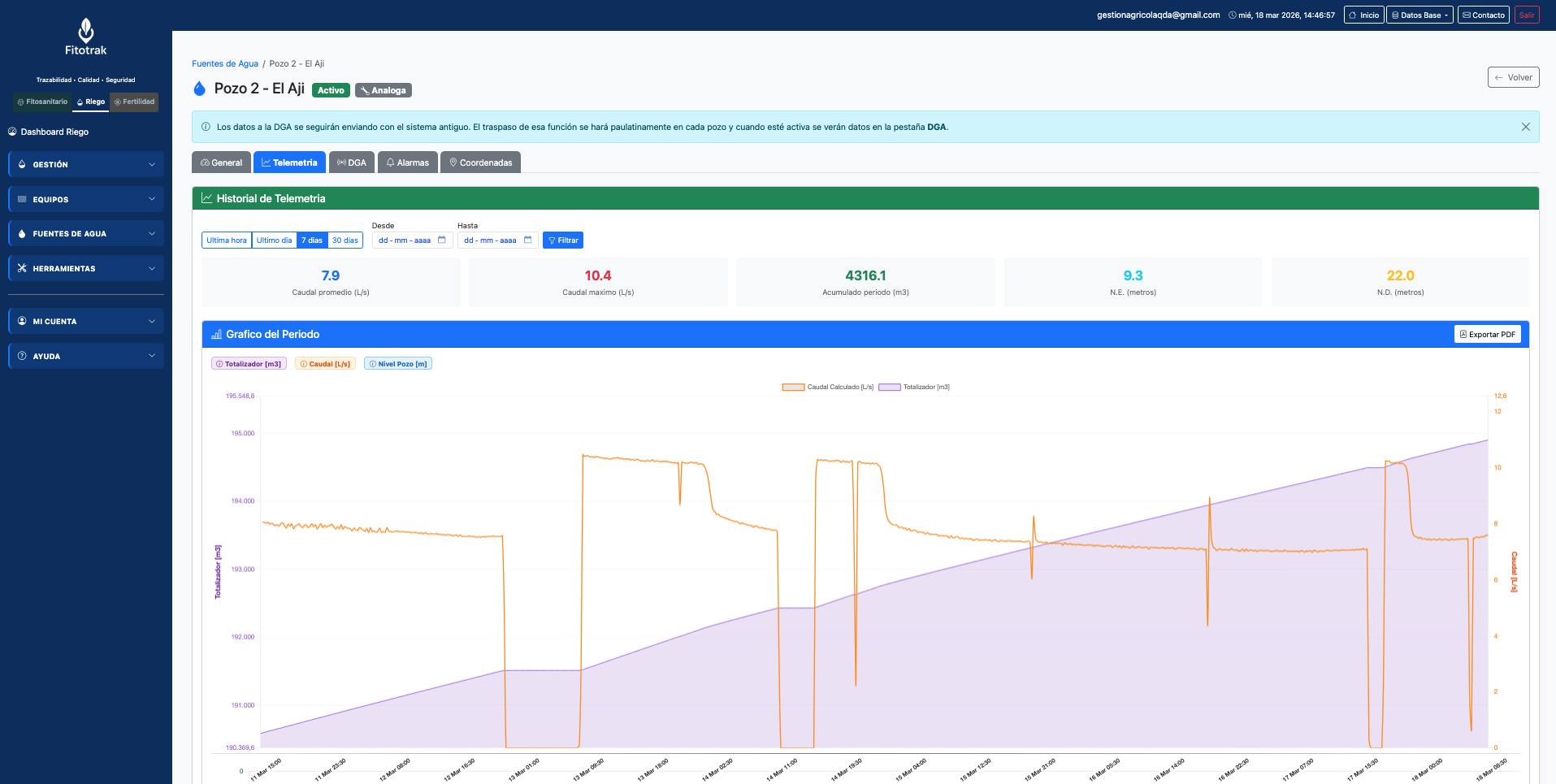Toggle the Totalizador [m3] series

pos(249,364)
